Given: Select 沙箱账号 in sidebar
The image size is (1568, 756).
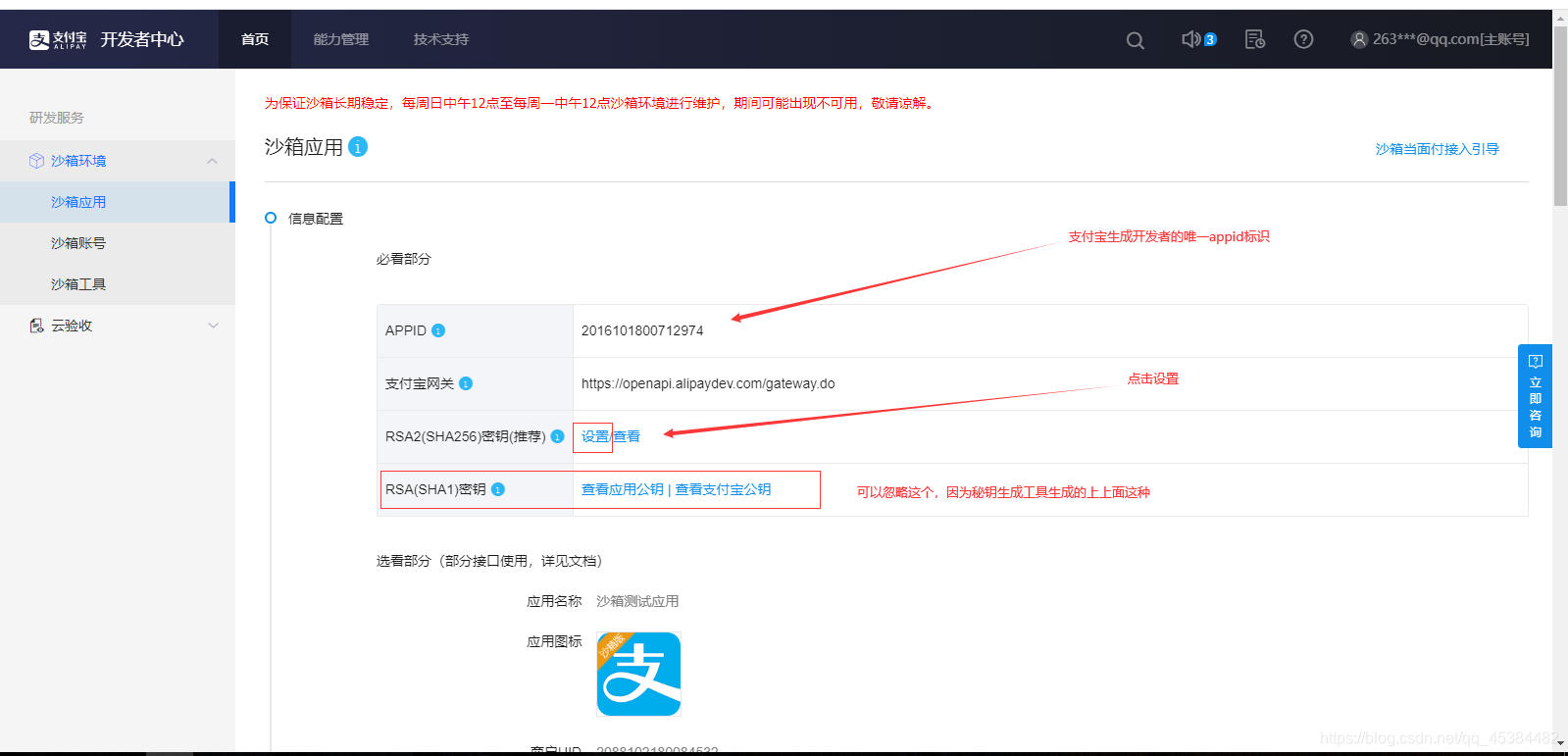Looking at the screenshot, I should pos(118,243).
